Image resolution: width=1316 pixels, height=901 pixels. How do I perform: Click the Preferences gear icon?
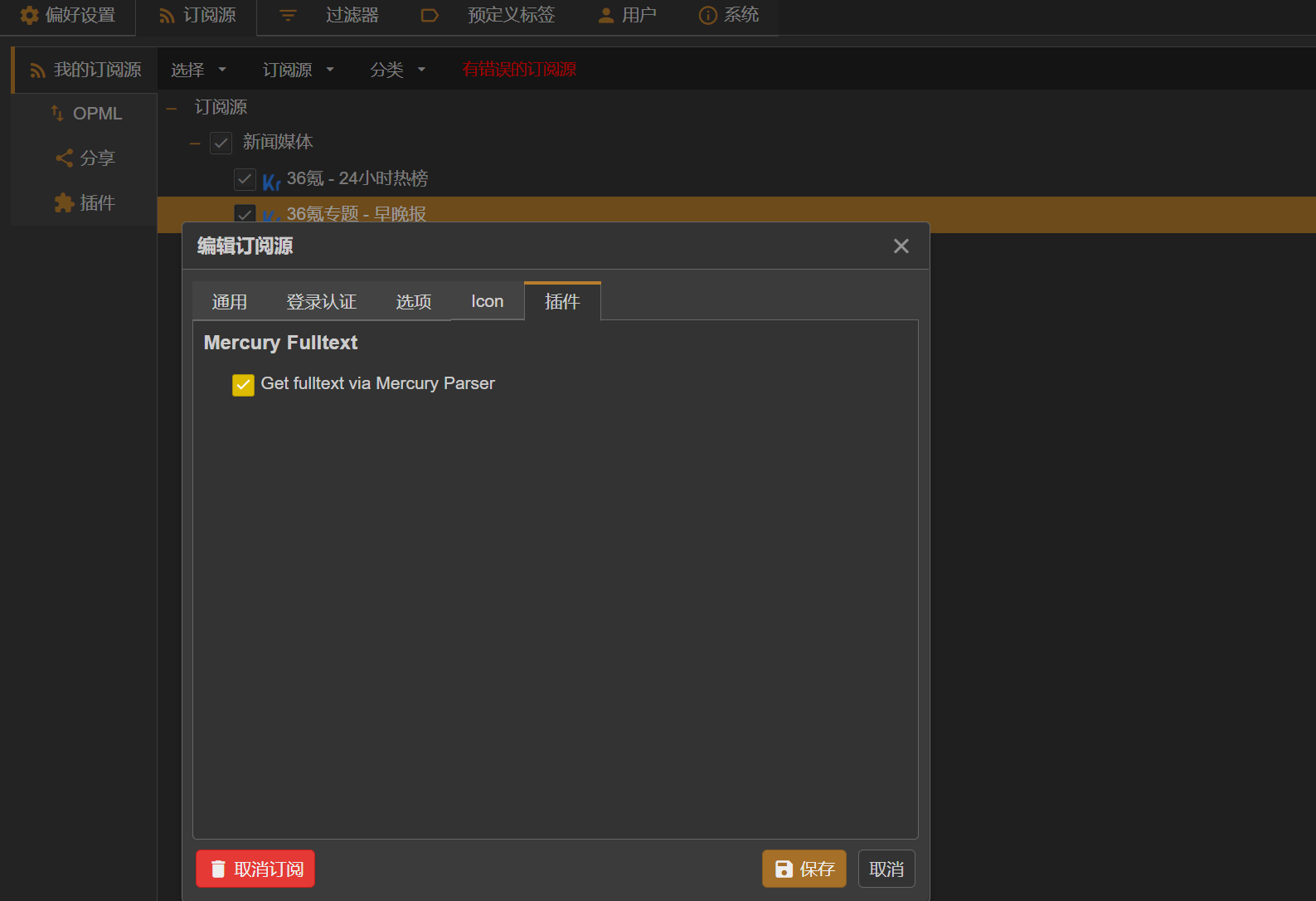click(29, 15)
